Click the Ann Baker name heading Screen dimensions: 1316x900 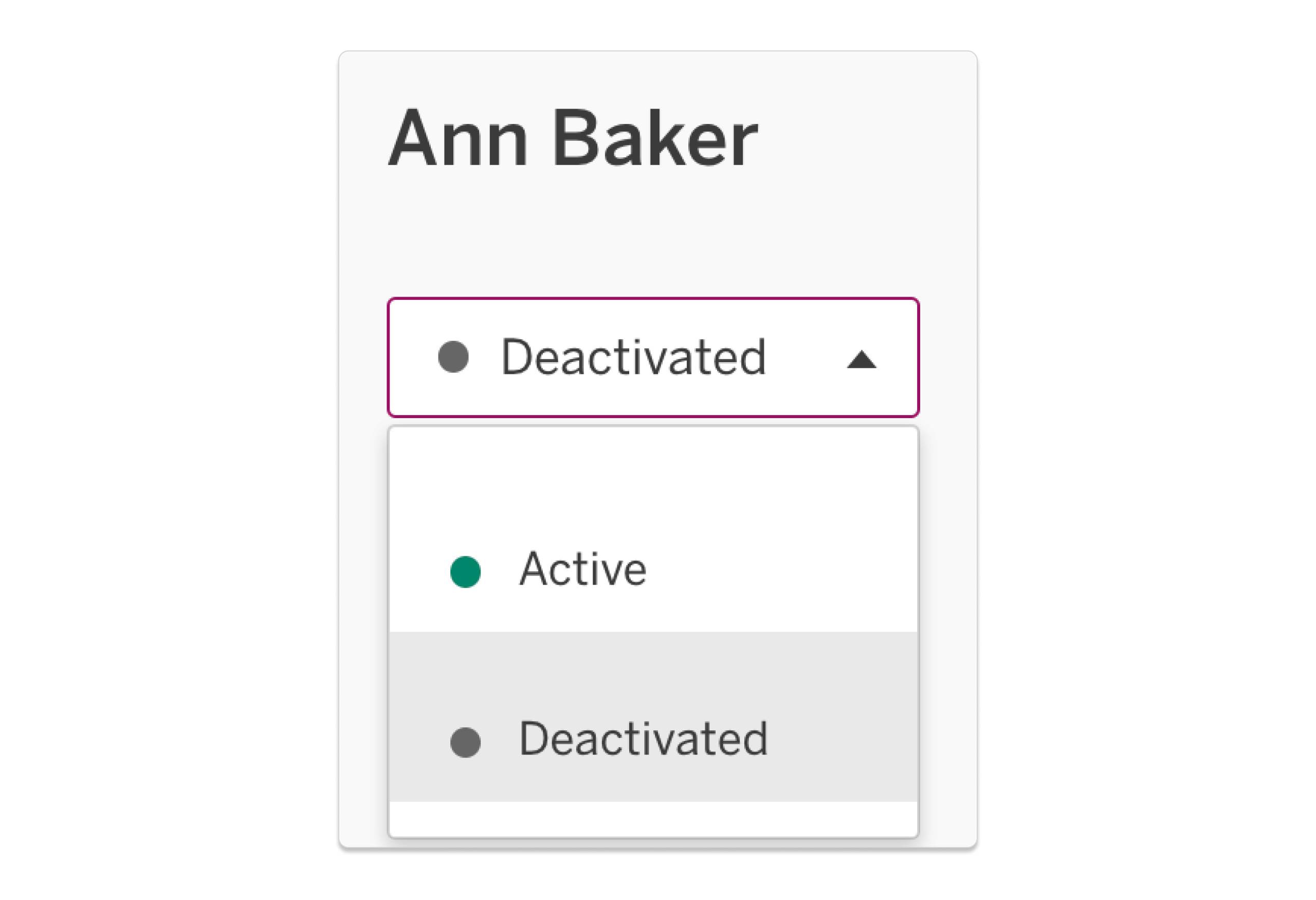coord(573,139)
